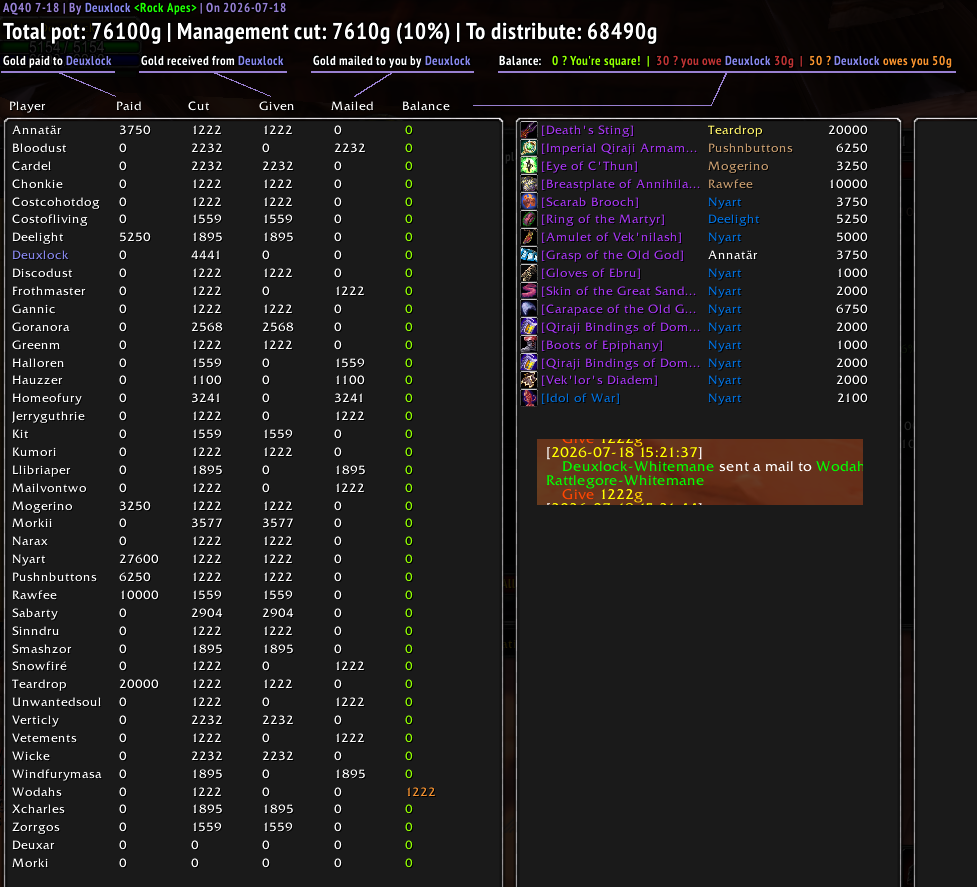Click the Ring of the Martyr icon
Screen dimensions: 977x887
(x=528, y=219)
